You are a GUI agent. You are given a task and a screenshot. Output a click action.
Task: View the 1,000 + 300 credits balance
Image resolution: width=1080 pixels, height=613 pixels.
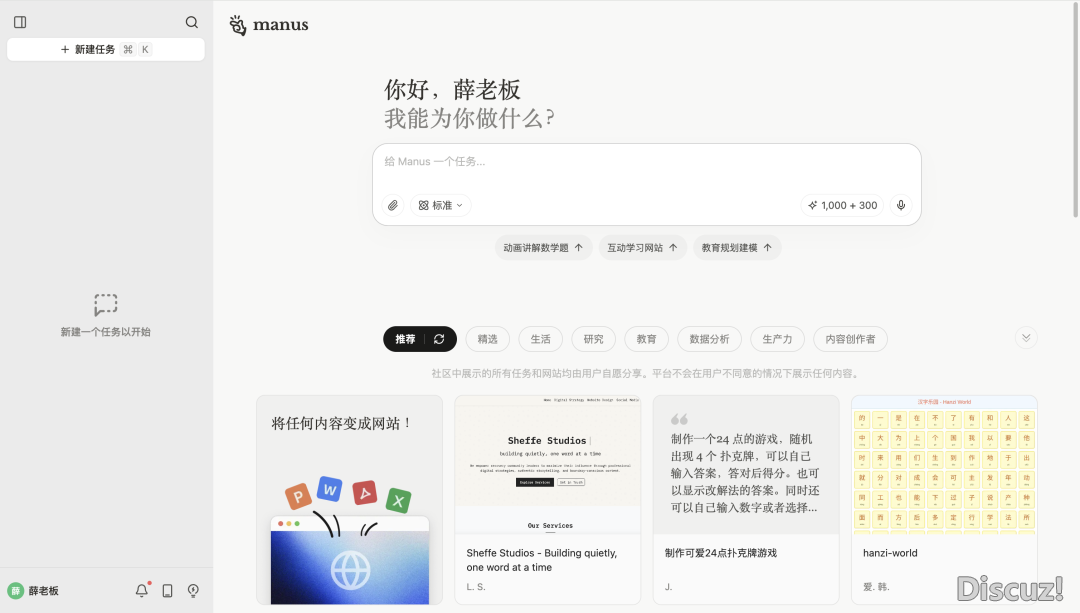[841, 205]
